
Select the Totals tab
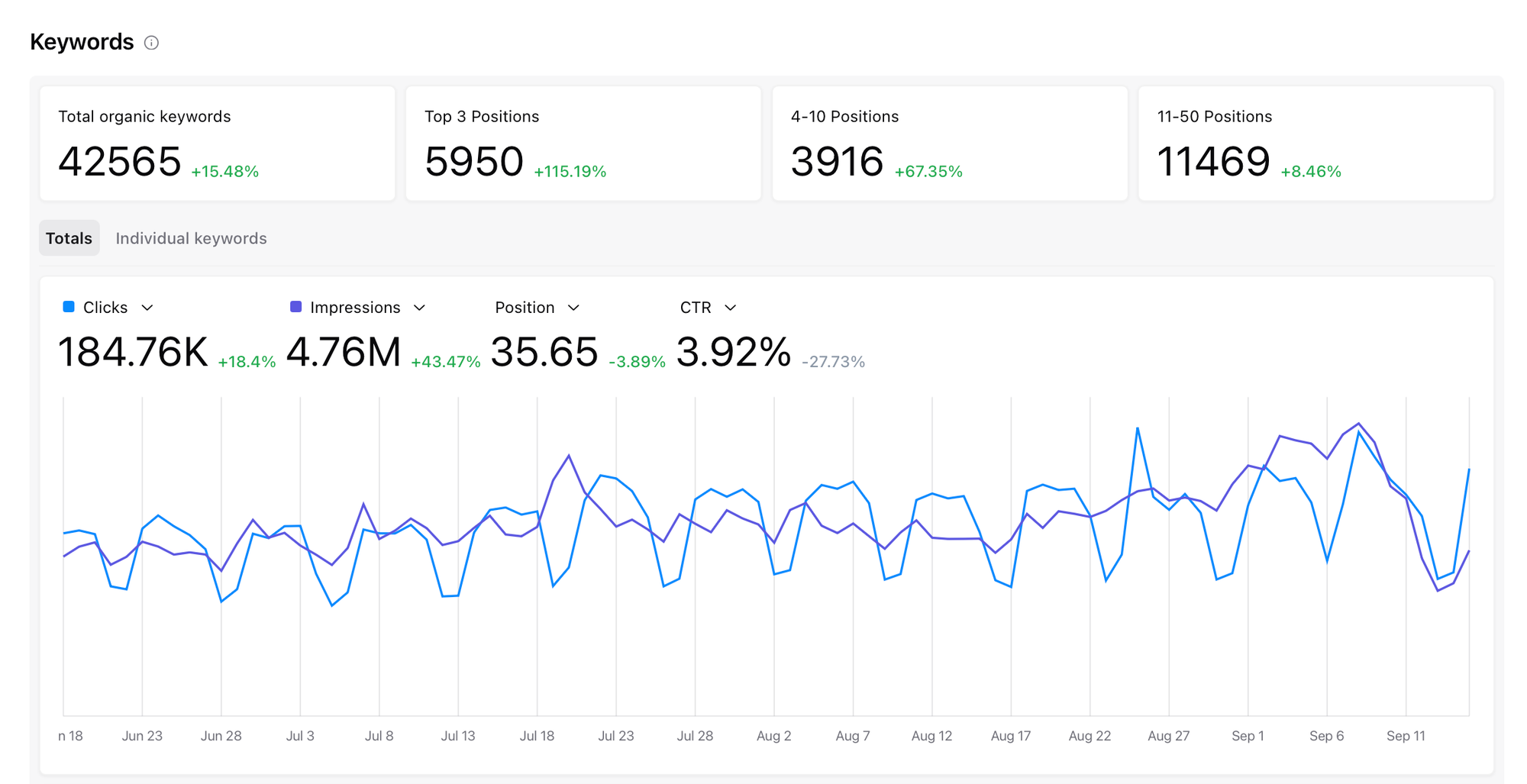click(x=69, y=237)
